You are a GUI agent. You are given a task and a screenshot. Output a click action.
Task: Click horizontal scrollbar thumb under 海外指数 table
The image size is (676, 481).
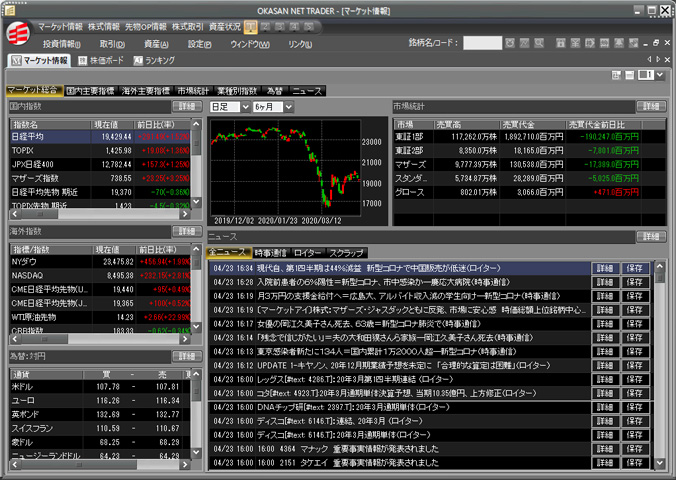point(44,339)
